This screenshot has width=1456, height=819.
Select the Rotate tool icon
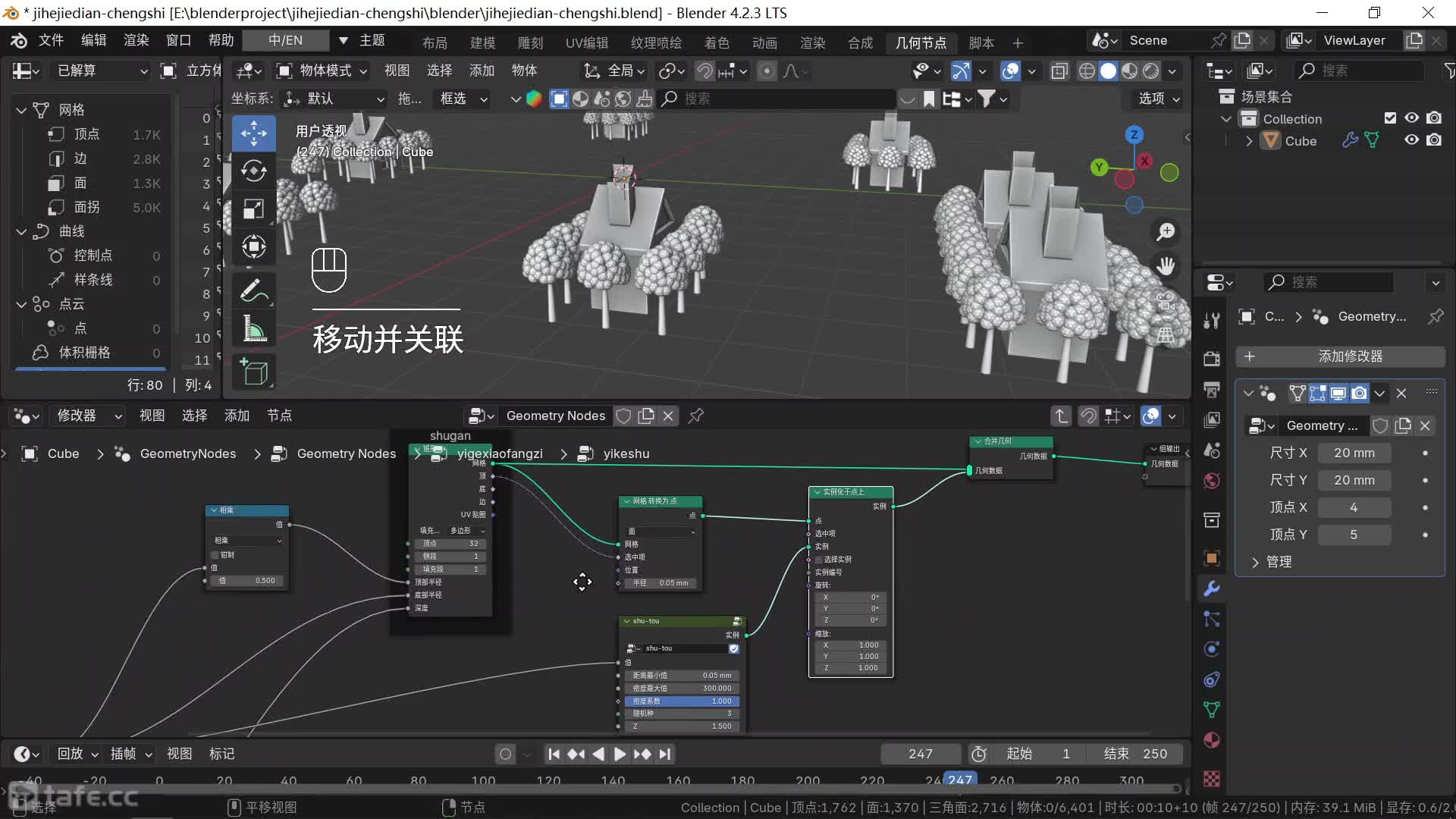tap(253, 171)
